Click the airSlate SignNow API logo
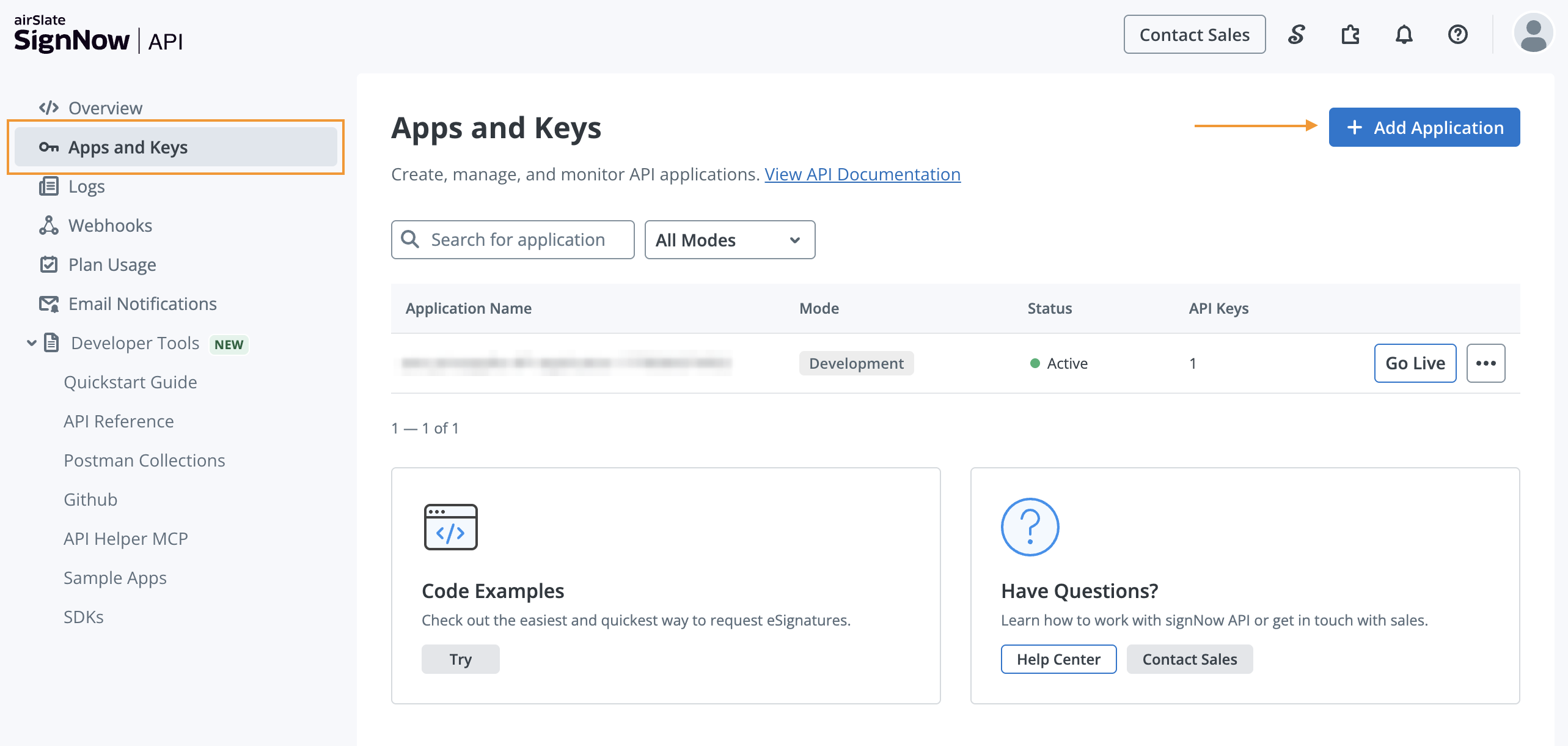The width and height of the screenshot is (1568, 746). coord(98,34)
